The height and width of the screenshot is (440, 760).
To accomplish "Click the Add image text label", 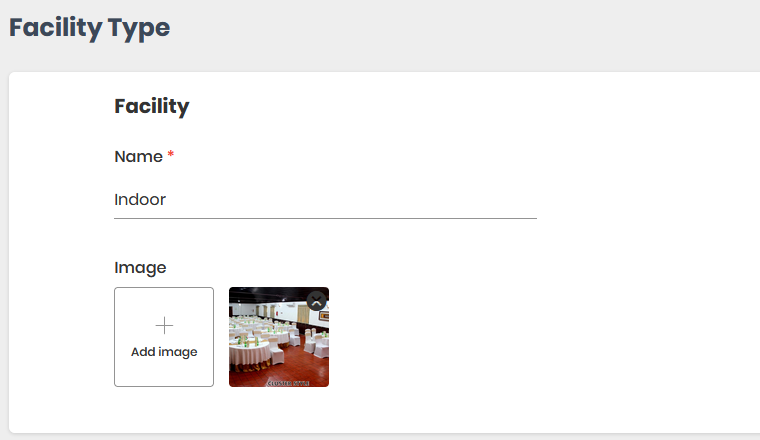I will tap(164, 352).
